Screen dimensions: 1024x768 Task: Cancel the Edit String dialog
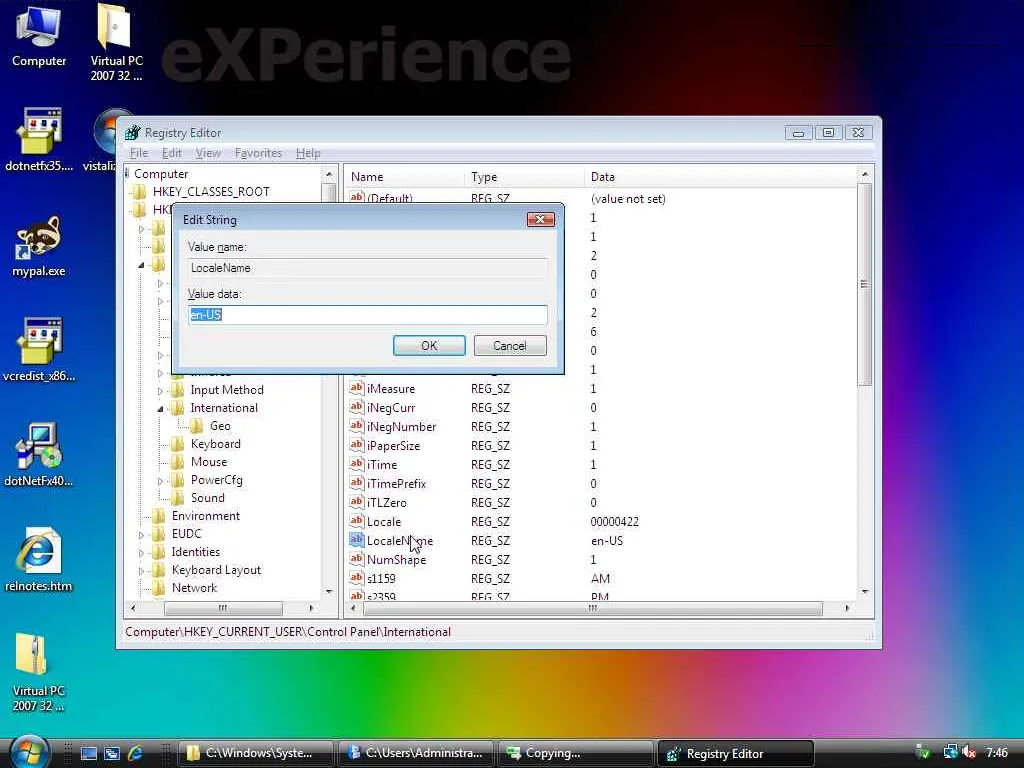510,345
